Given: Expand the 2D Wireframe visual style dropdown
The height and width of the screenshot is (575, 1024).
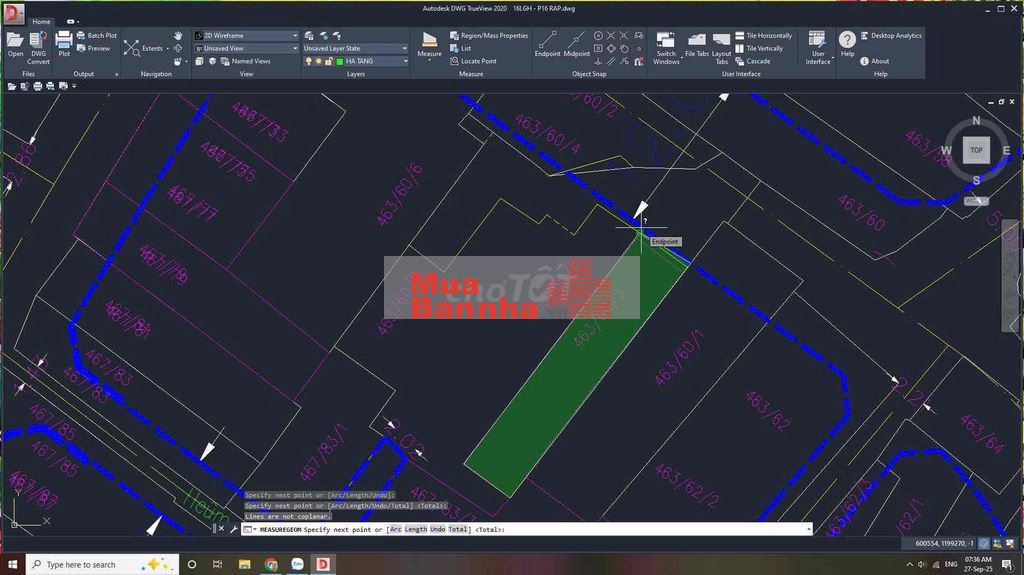Looking at the screenshot, I should click(295, 35).
